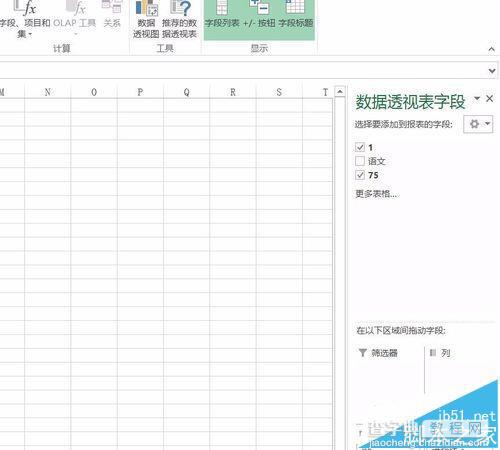Select column O header
This screenshot has width=500, height=450.
click(94, 92)
